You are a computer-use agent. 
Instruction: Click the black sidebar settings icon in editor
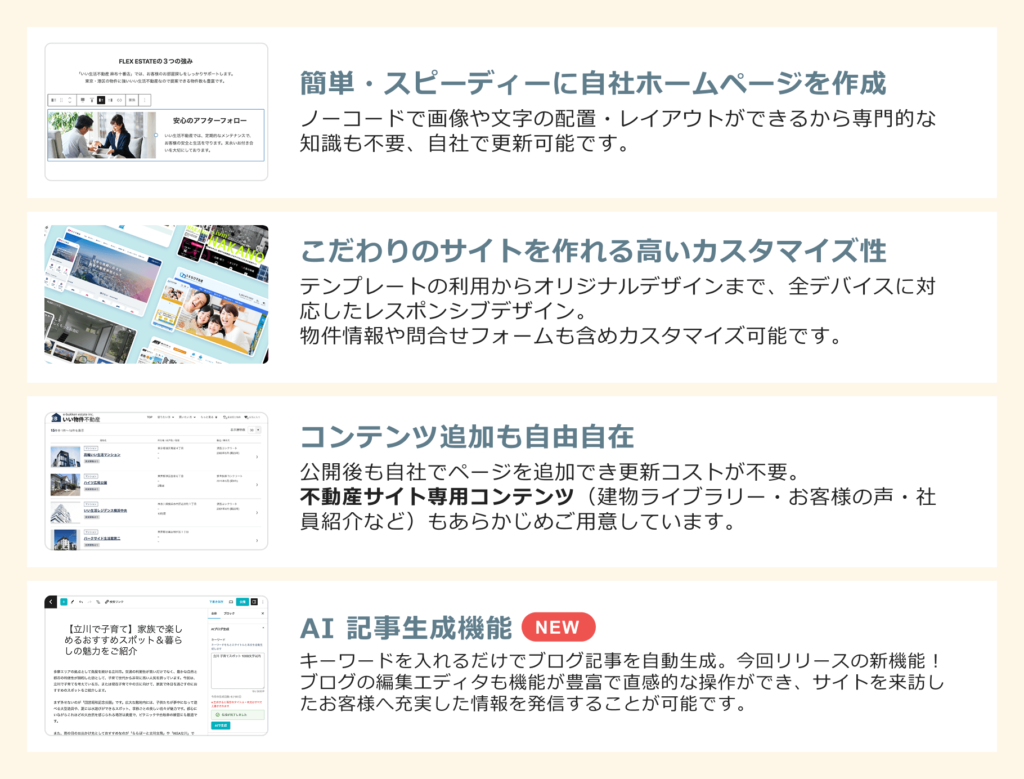254,602
